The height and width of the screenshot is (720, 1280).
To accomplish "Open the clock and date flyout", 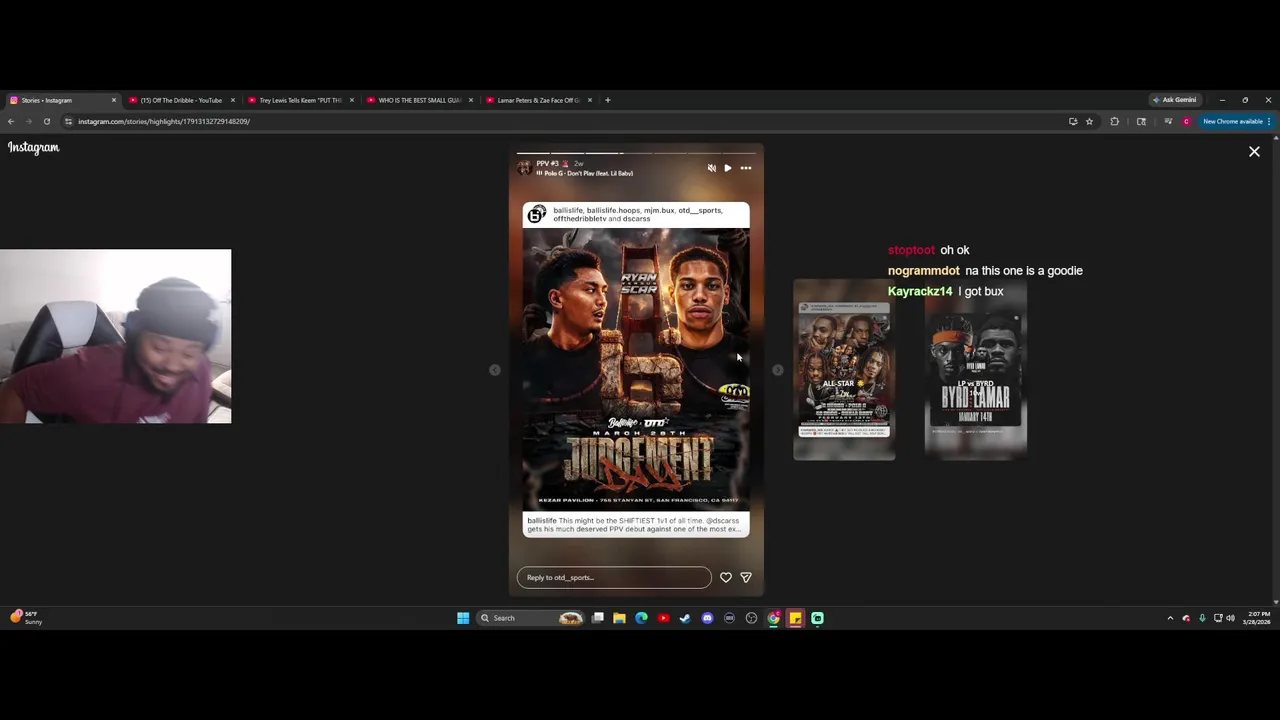I will [1256, 618].
